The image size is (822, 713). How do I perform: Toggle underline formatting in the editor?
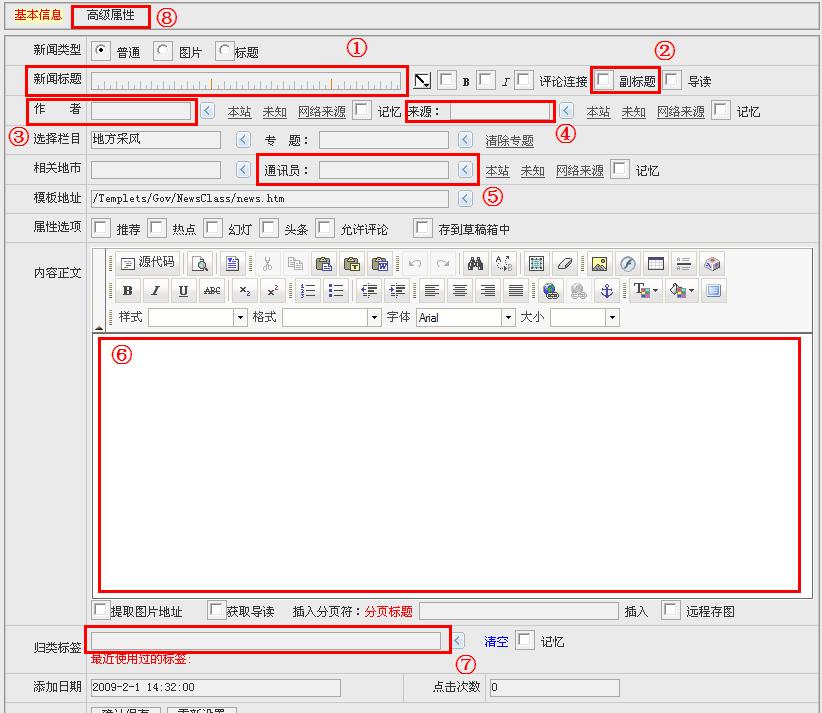click(183, 291)
